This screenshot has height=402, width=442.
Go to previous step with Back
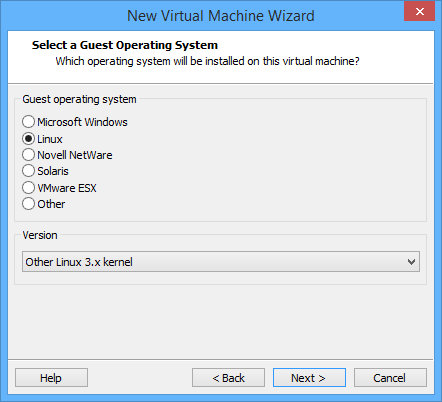point(228,378)
